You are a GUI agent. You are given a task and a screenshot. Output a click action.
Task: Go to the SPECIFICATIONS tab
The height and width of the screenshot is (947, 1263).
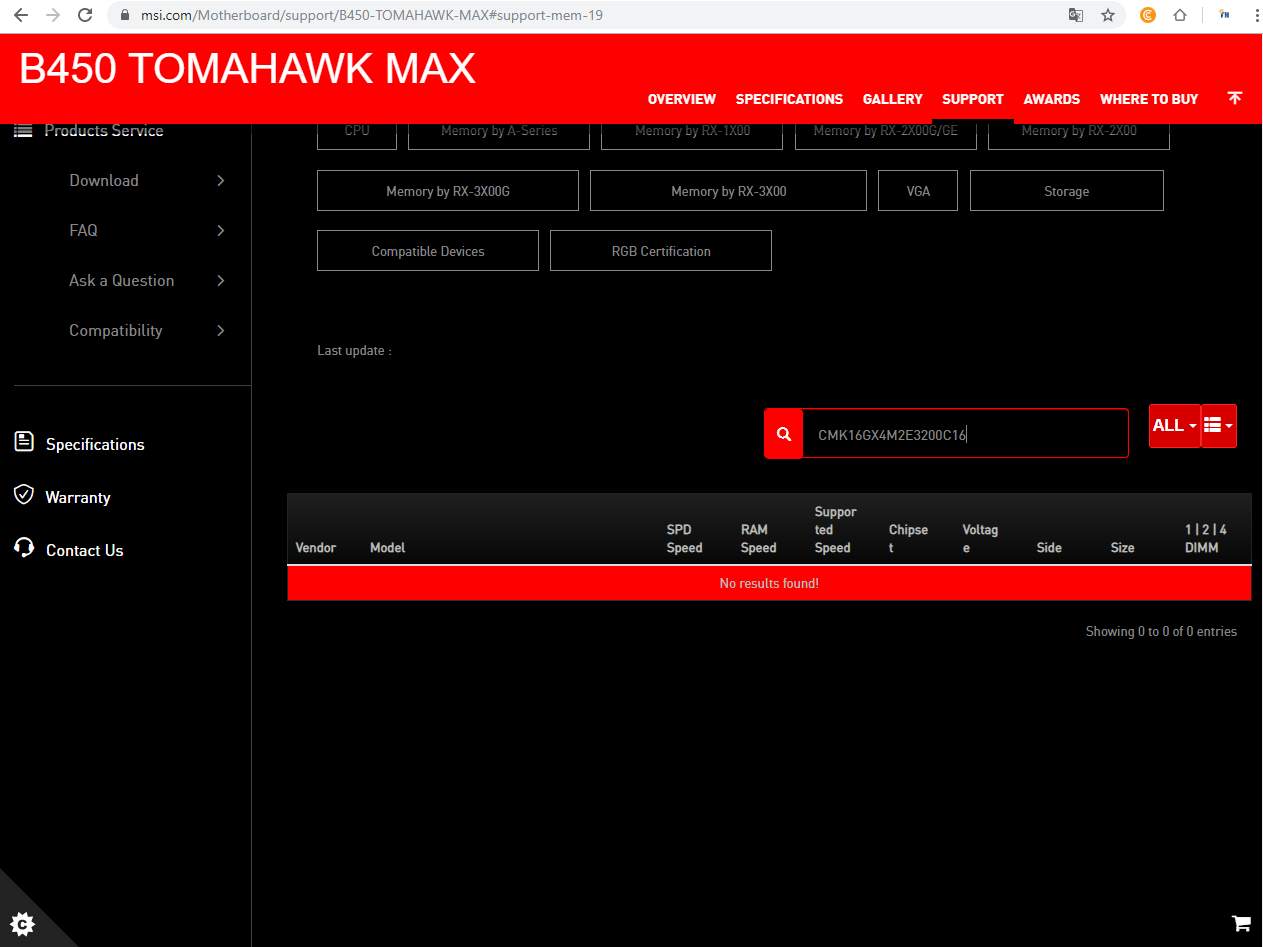pyautogui.click(x=789, y=99)
